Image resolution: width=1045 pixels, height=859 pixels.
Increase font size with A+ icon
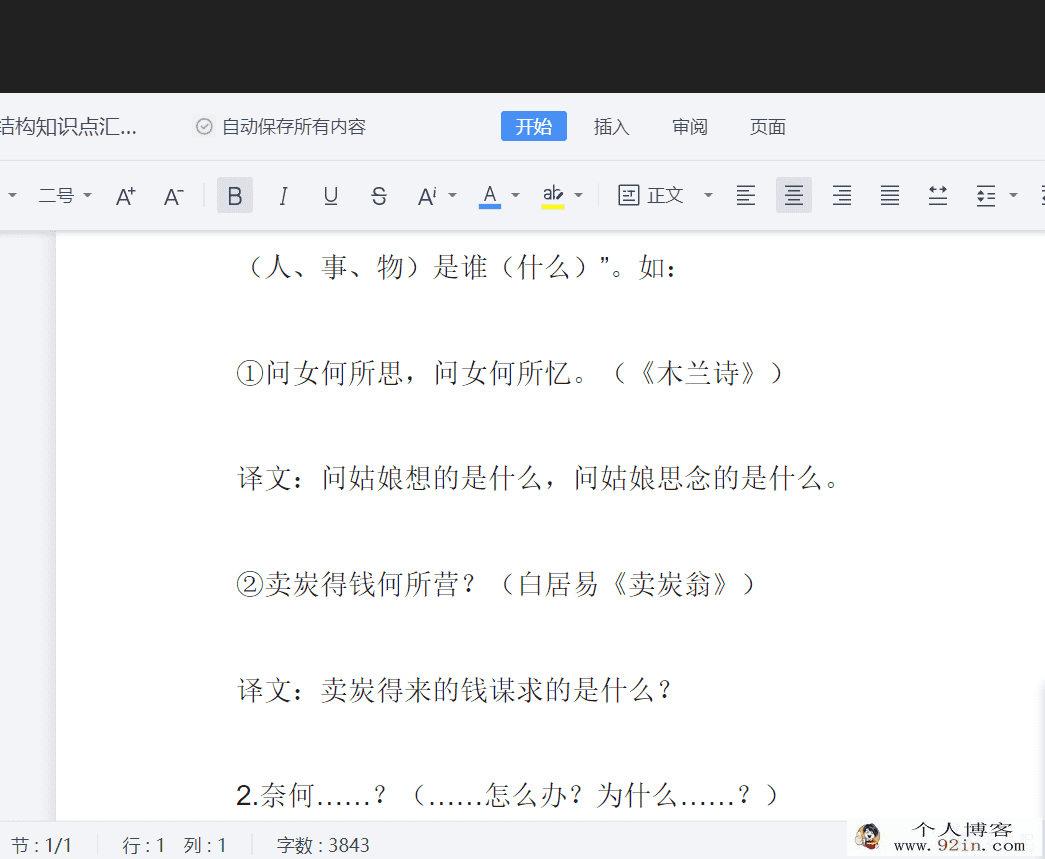(x=125, y=196)
